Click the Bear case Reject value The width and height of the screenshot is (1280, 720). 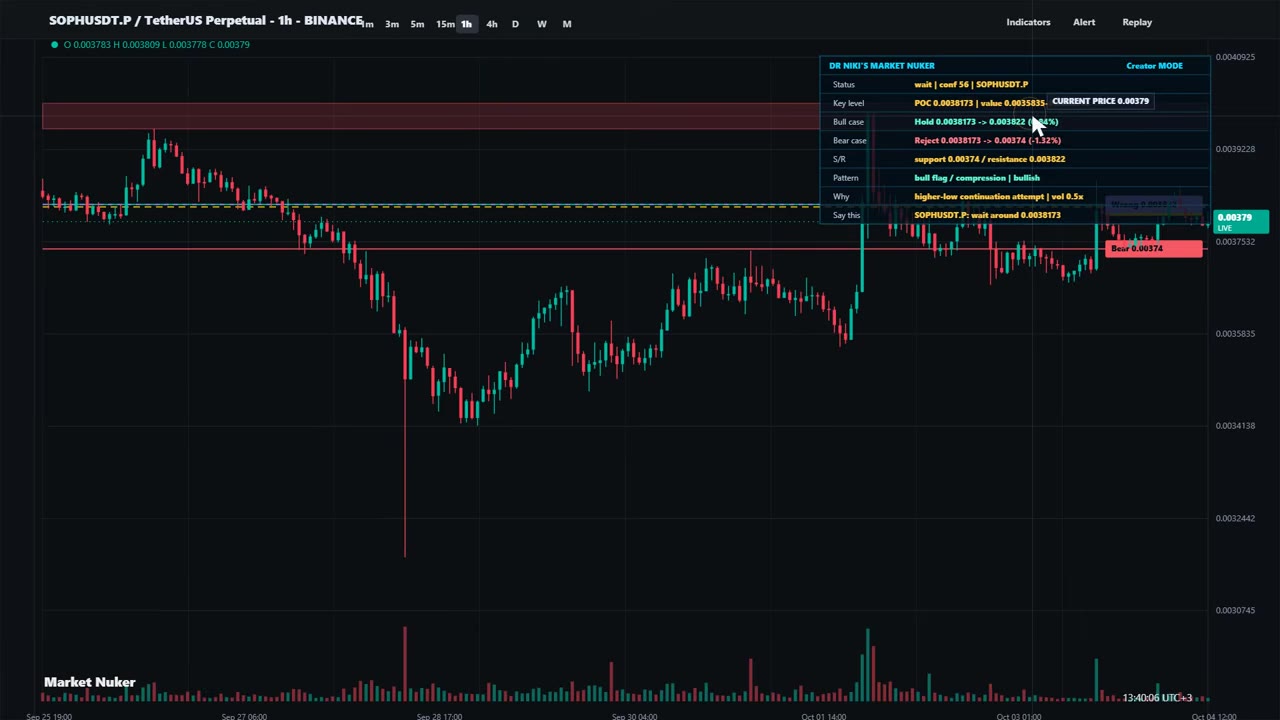tap(987, 141)
